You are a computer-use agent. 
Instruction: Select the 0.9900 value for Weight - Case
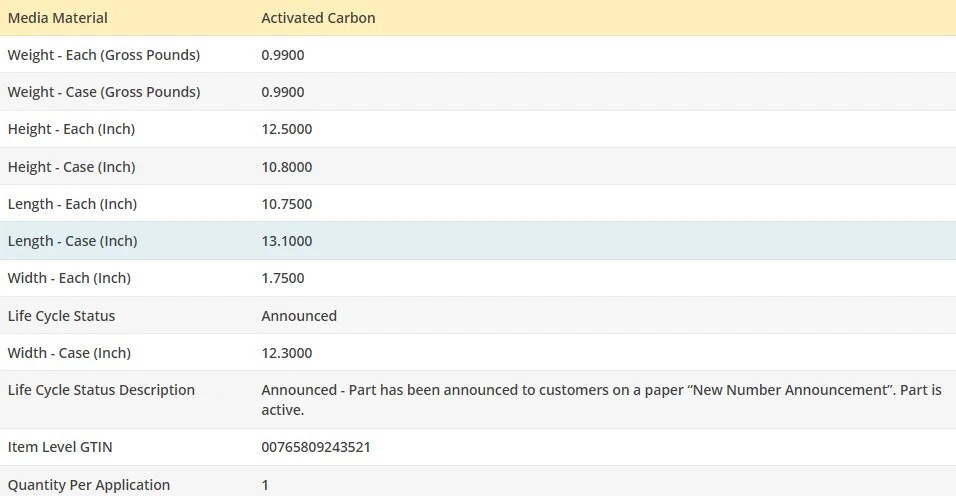tap(283, 92)
